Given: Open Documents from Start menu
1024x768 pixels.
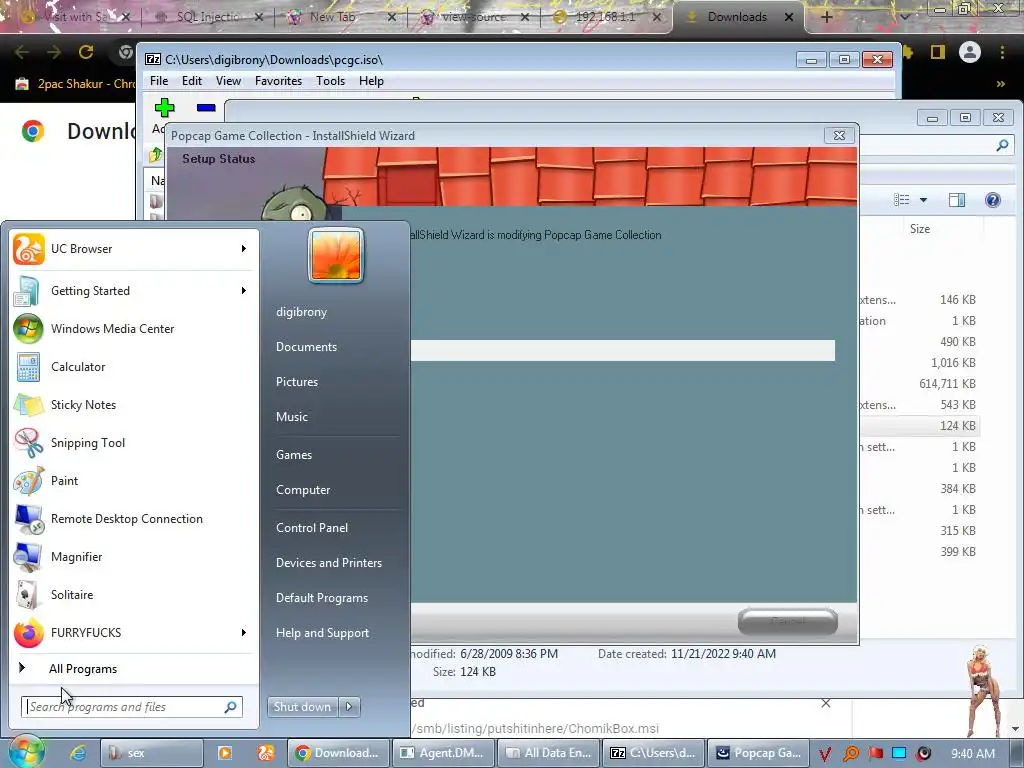Looking at the screenshot, I should pos(306,347).
